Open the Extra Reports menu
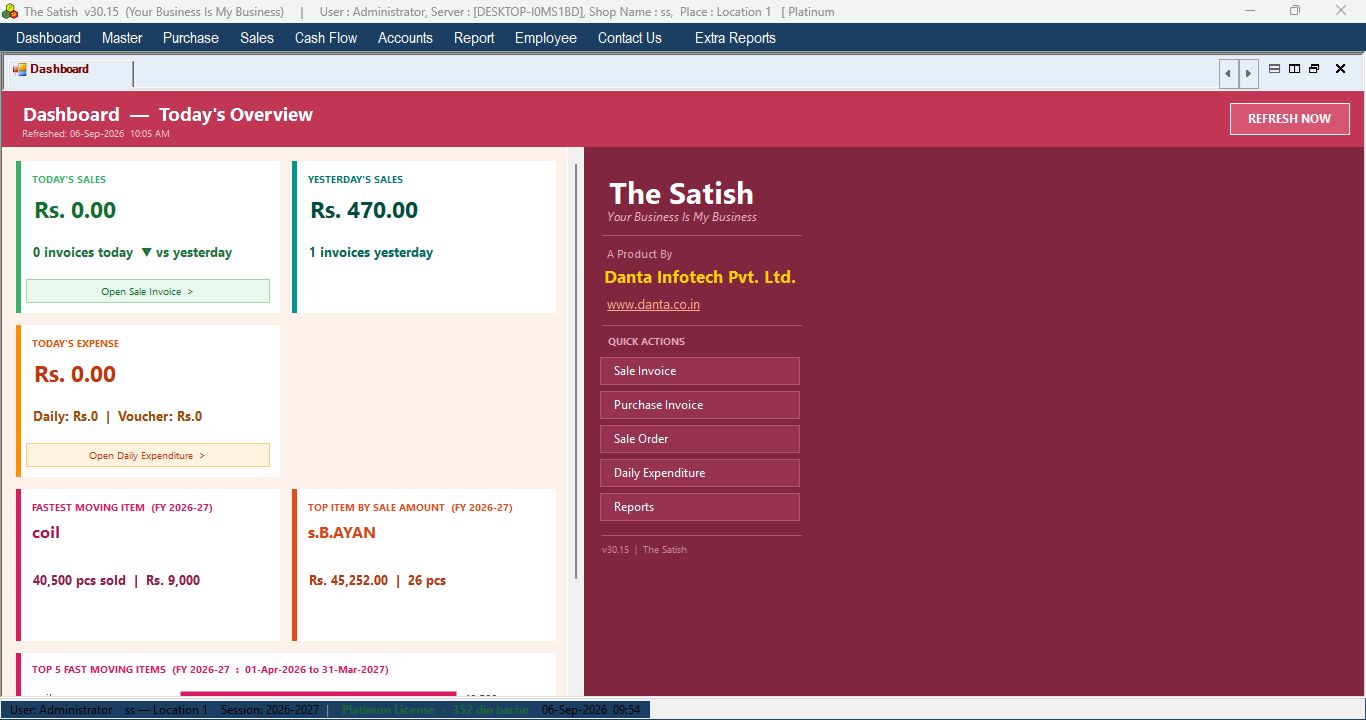The image size is (1366, 720). tap(735, 38)
